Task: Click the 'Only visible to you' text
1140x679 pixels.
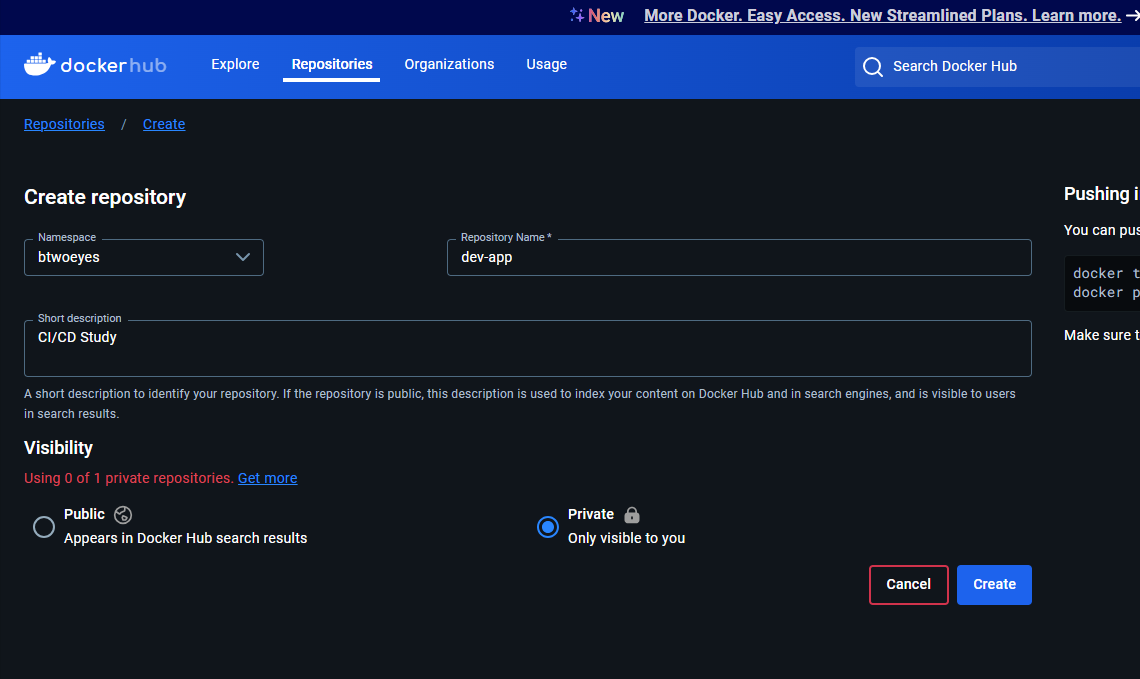Action: tap(626, 538)
